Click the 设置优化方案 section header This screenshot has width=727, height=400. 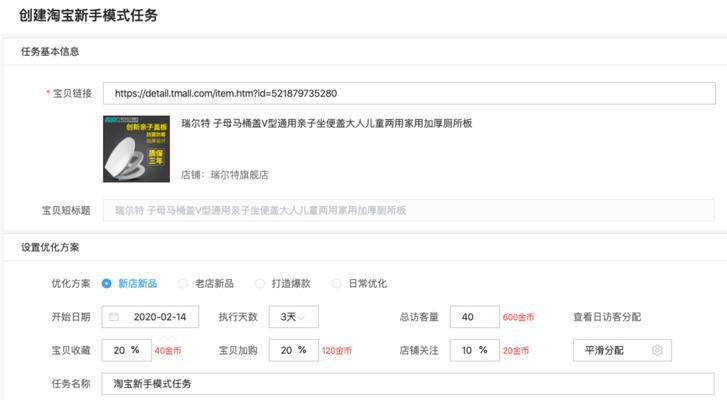pos(50,248)
